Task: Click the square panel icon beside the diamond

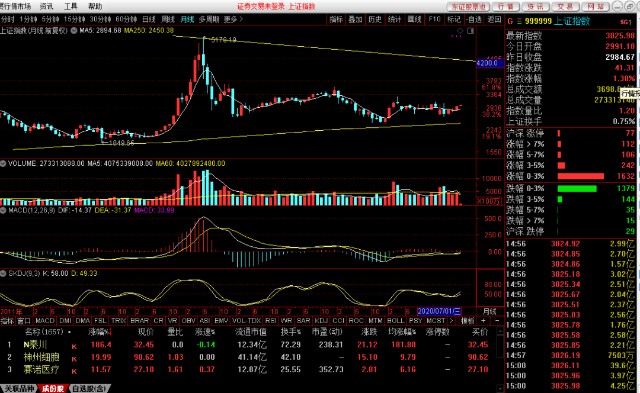Action: tap(470, 31)
